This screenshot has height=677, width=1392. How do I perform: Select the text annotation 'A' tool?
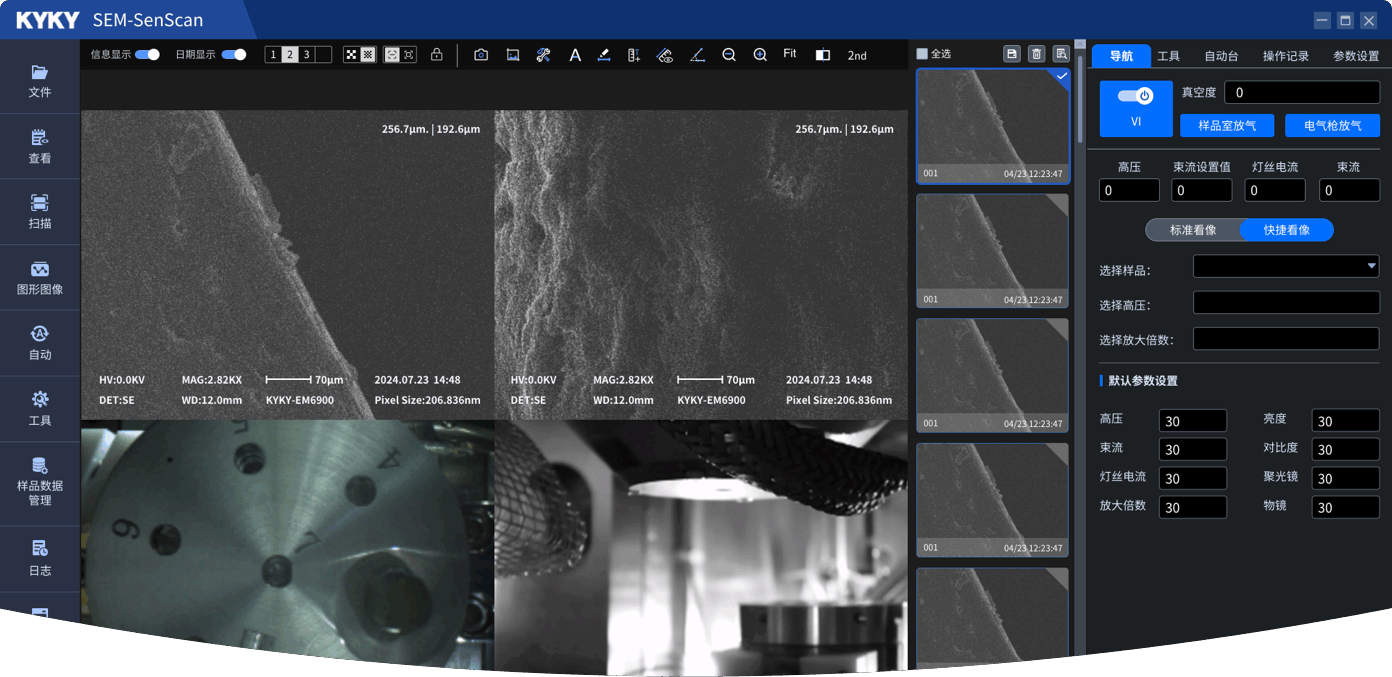click(x=575, y=55)
